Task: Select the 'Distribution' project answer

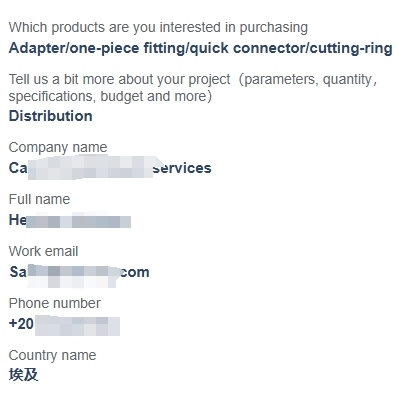Action: pos(51,116)
